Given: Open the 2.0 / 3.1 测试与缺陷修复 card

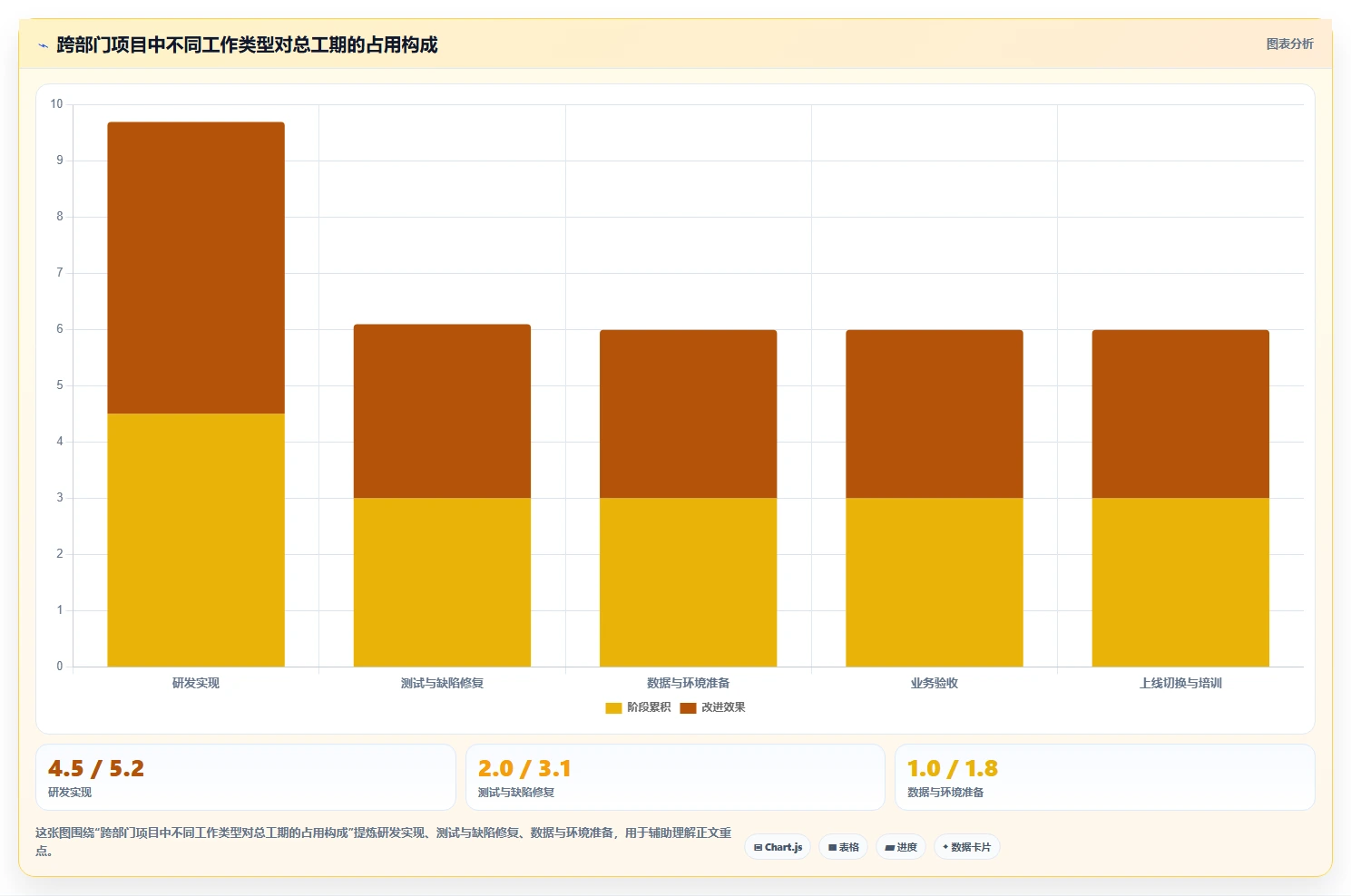Looking at the screenshot, I should [675, 777].
